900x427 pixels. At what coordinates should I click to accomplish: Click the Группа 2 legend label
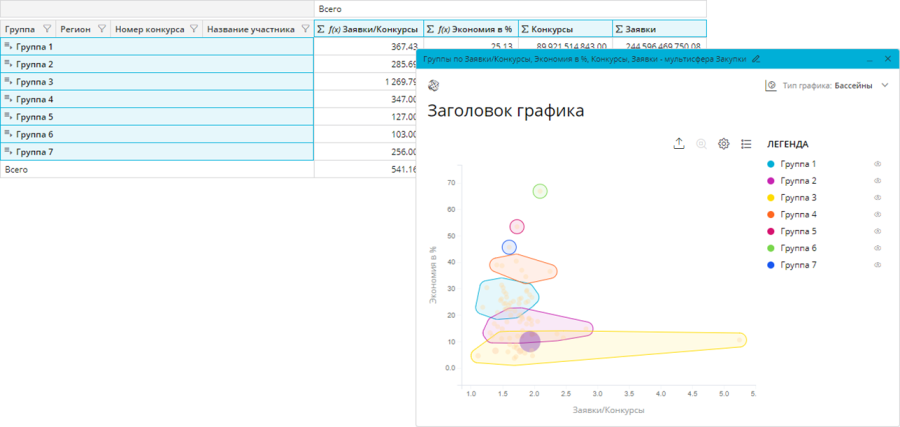pyautogui.click(x=798, y=181)
